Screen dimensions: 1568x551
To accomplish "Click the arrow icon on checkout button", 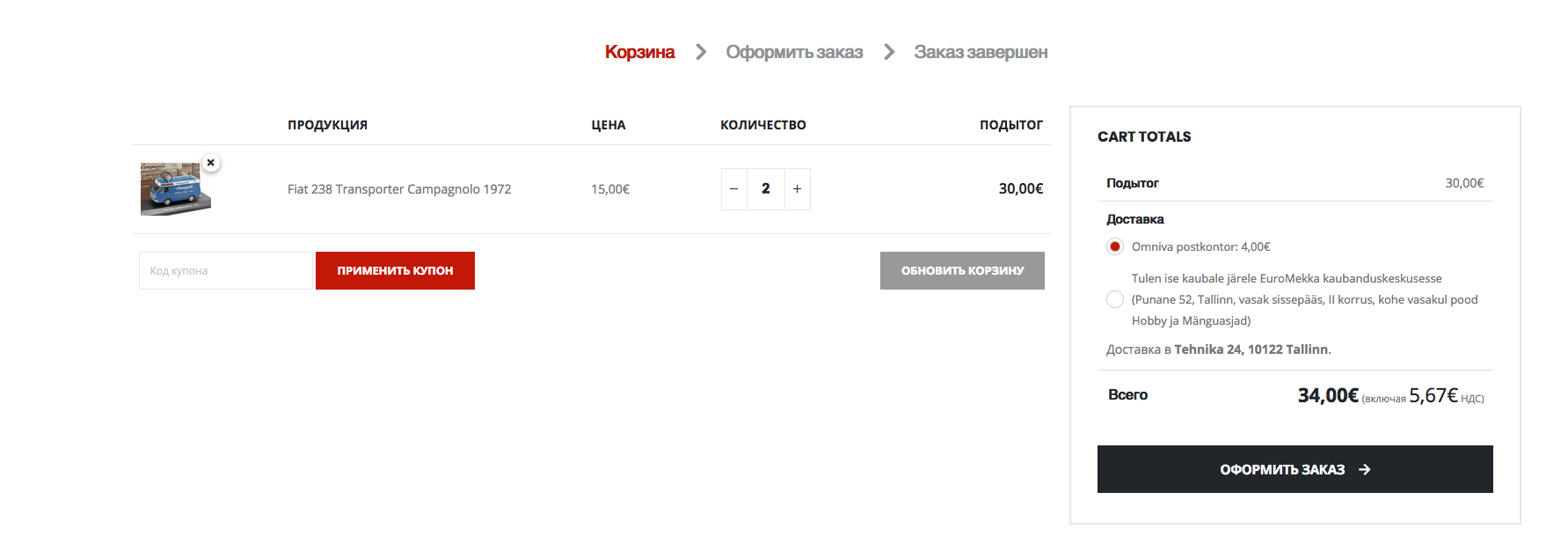I will point(1365,470).
